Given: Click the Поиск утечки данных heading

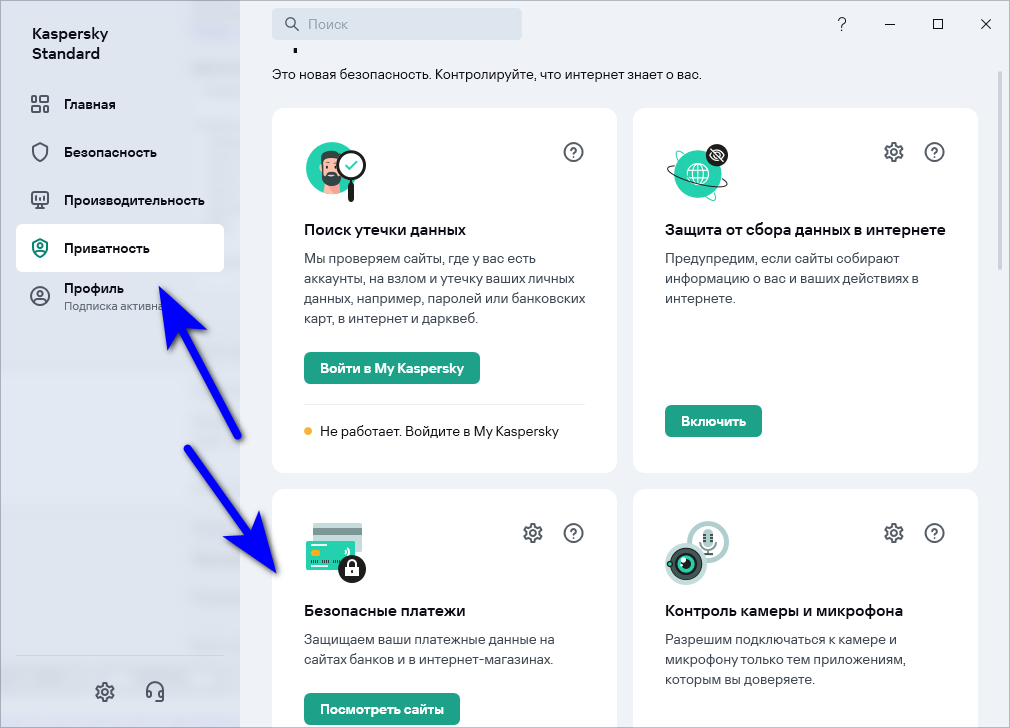Looking at the screenshot, I should [x=385, y=230].
